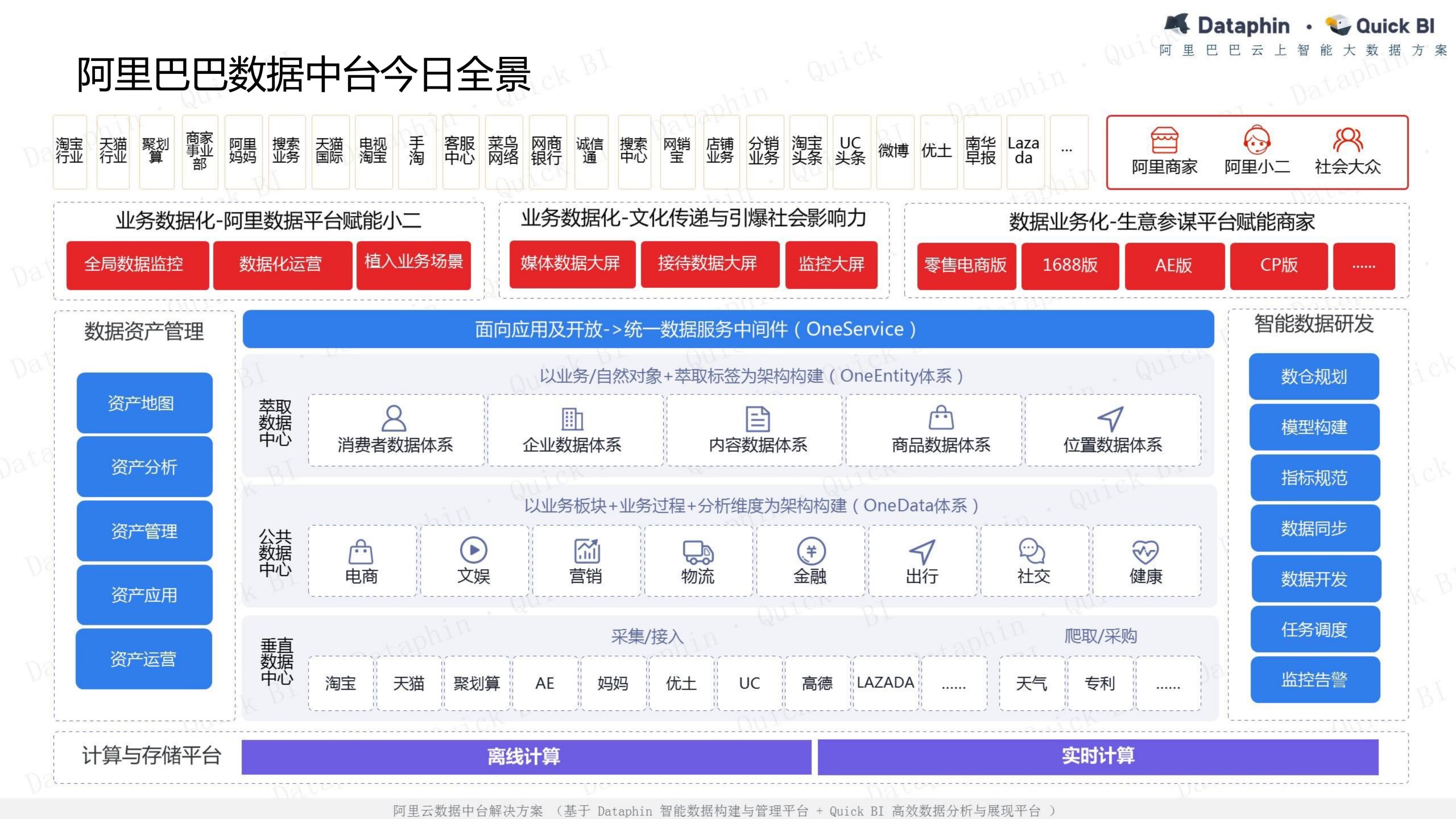Click the 阿里商家 shop icon
The image size is (1456, 819).
point(1164,140)
